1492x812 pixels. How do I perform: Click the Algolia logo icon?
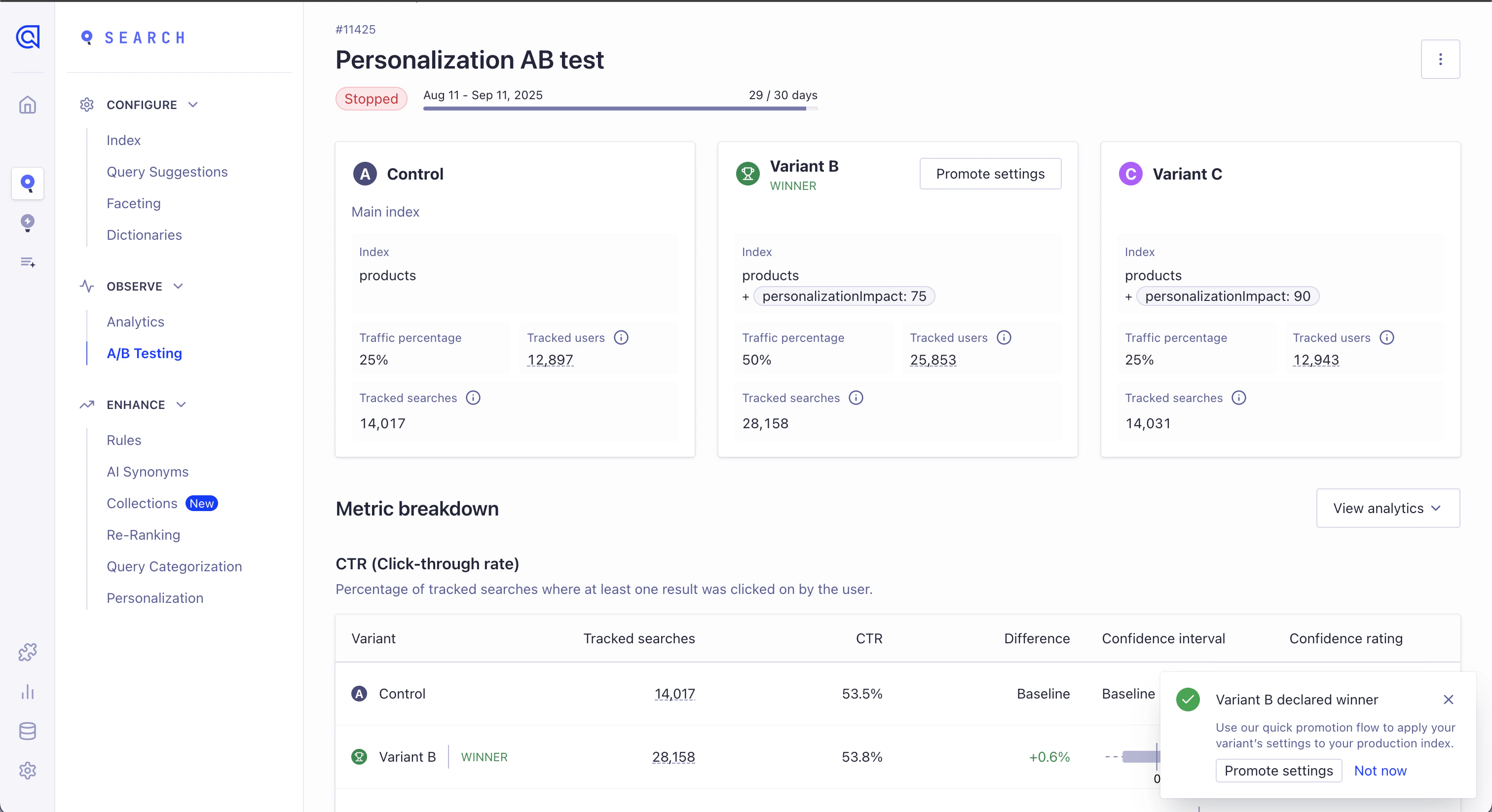27,37
